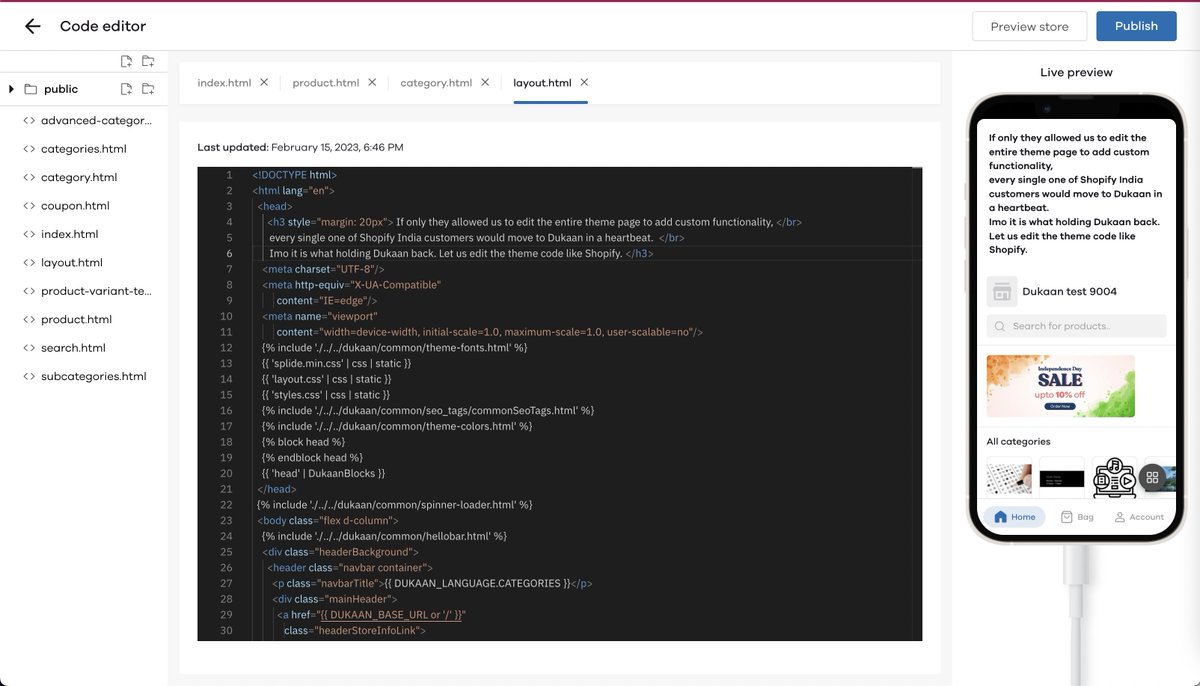Open product.html in file tree
The height and width of the screenshot is (686, 1200).
click(x=76, y=320)
